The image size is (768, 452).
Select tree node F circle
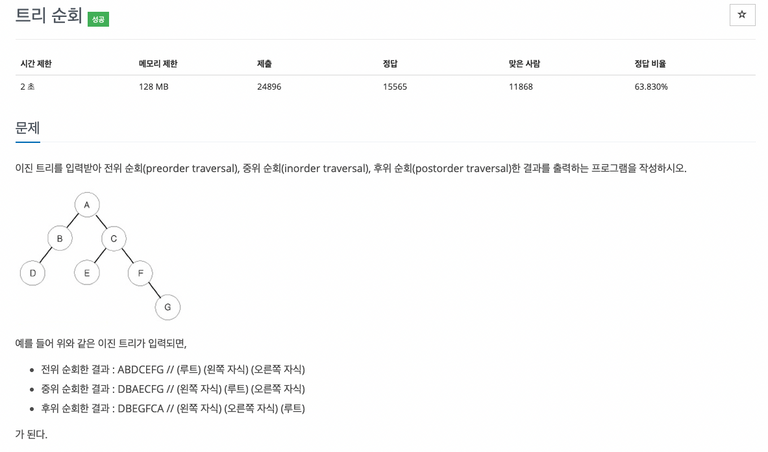141,273
